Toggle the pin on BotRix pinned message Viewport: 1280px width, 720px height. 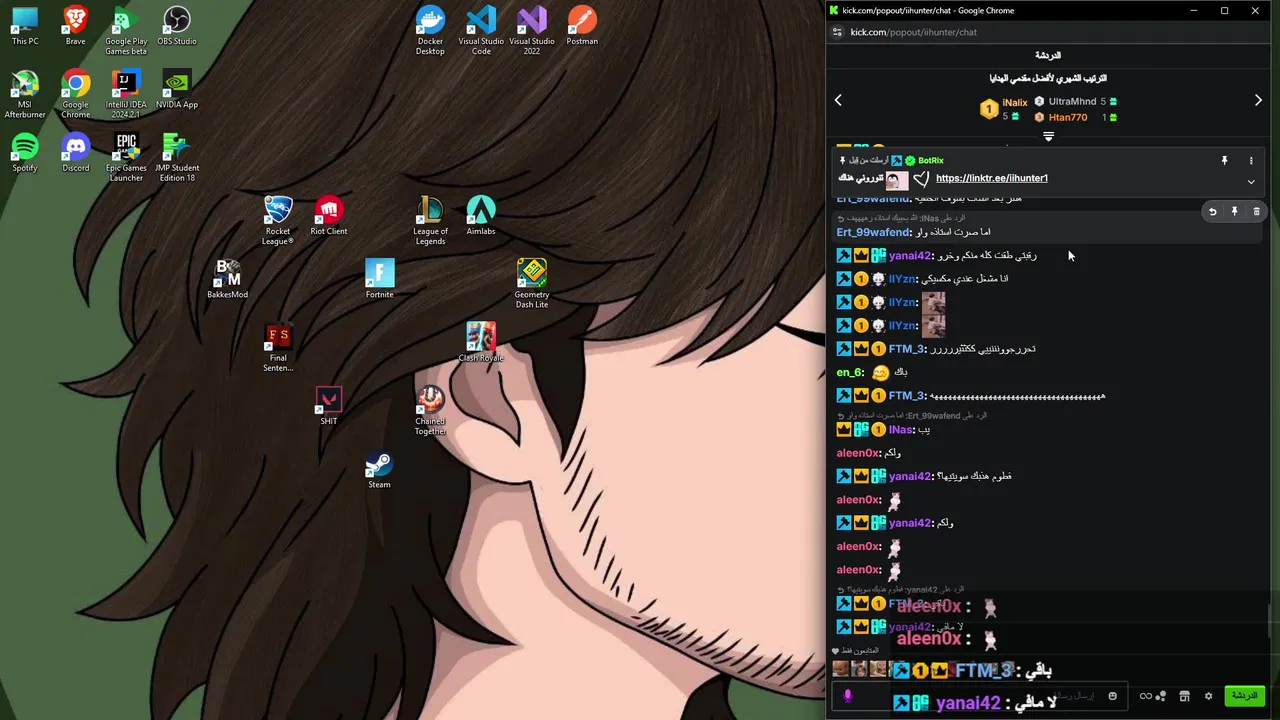click(1224, 160)
